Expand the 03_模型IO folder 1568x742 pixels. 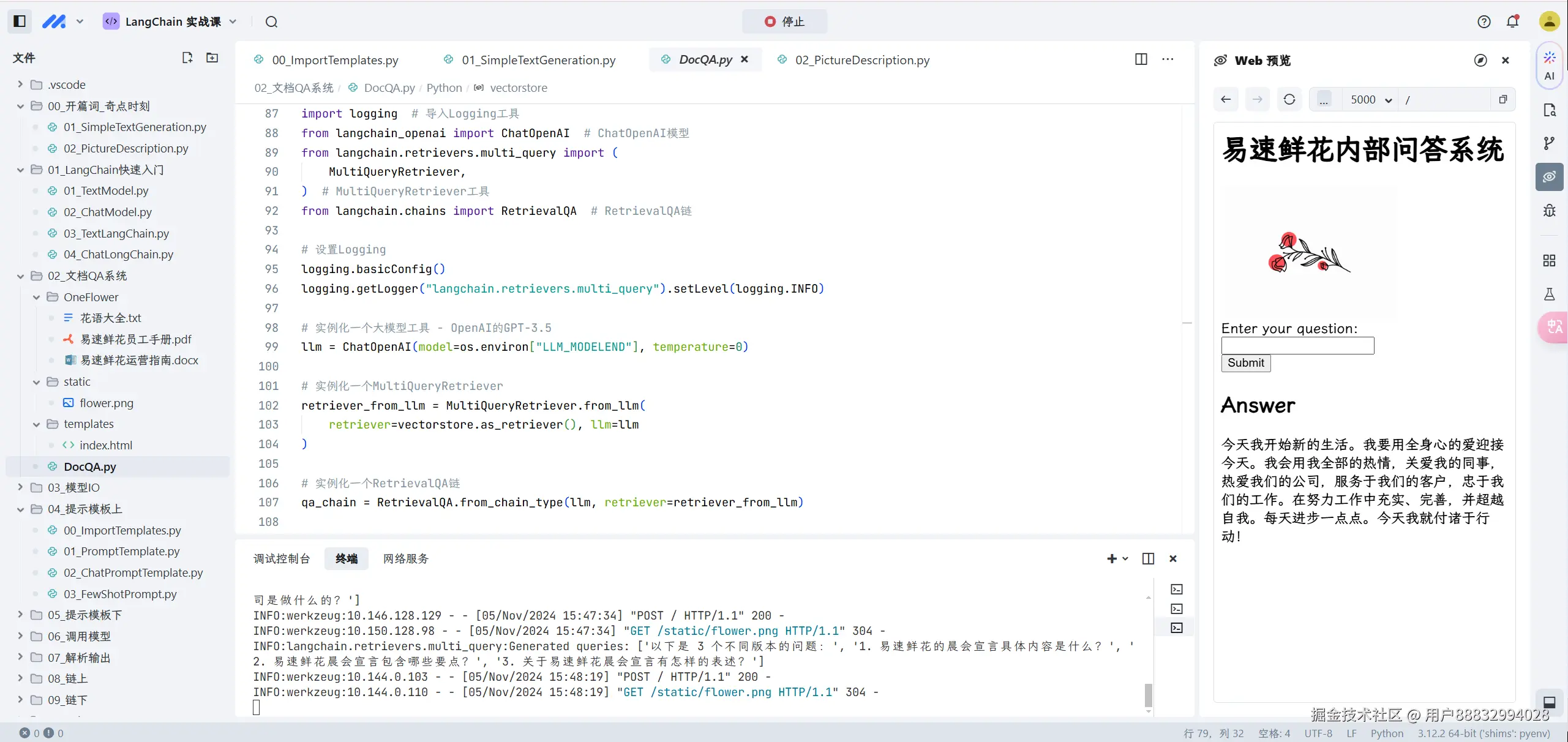coord(20,487)
